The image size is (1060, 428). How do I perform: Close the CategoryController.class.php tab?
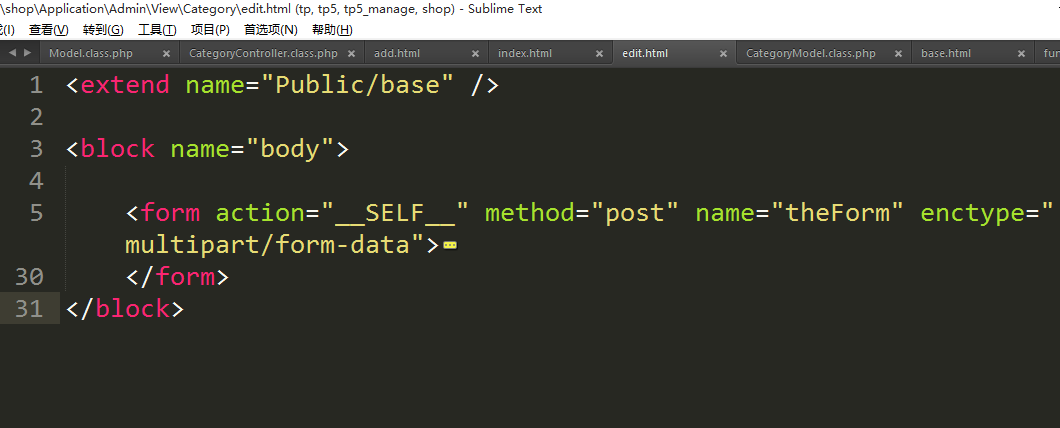(x=352, y=54)
